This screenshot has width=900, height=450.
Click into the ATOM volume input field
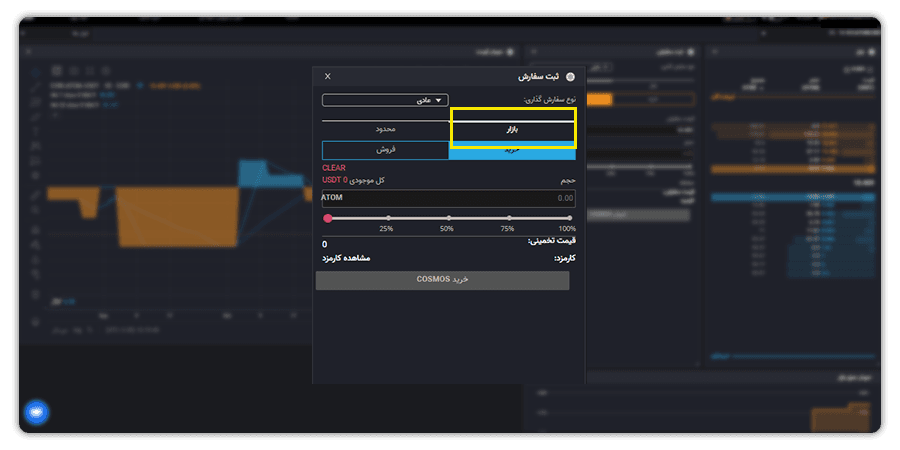click(449, 198)
